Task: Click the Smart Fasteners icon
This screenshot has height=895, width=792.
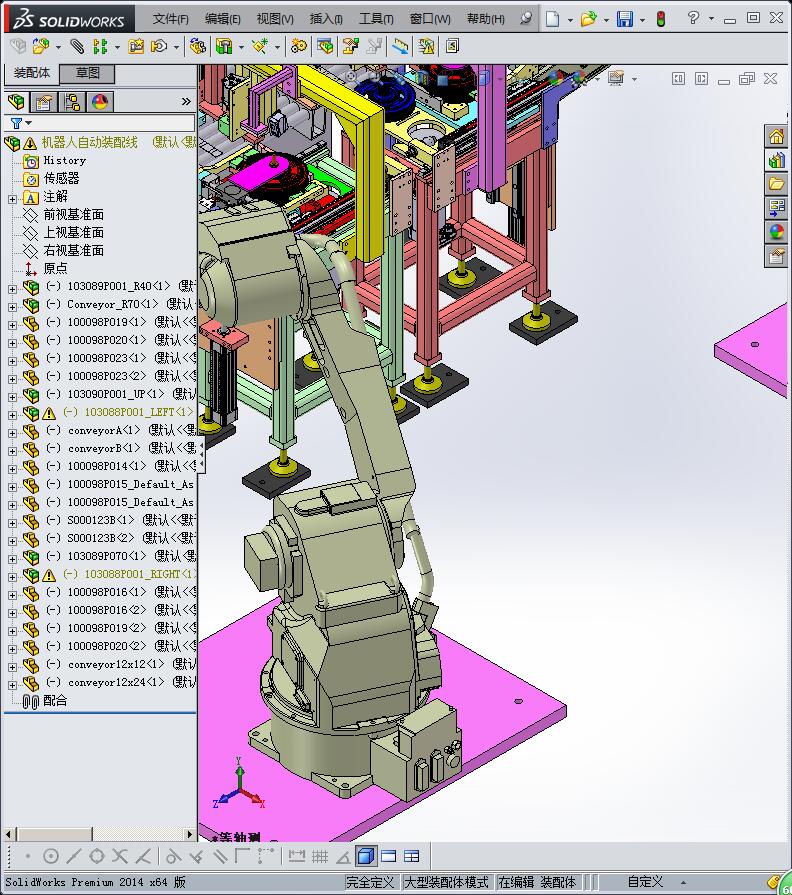Action: click(x=136, y=46)
